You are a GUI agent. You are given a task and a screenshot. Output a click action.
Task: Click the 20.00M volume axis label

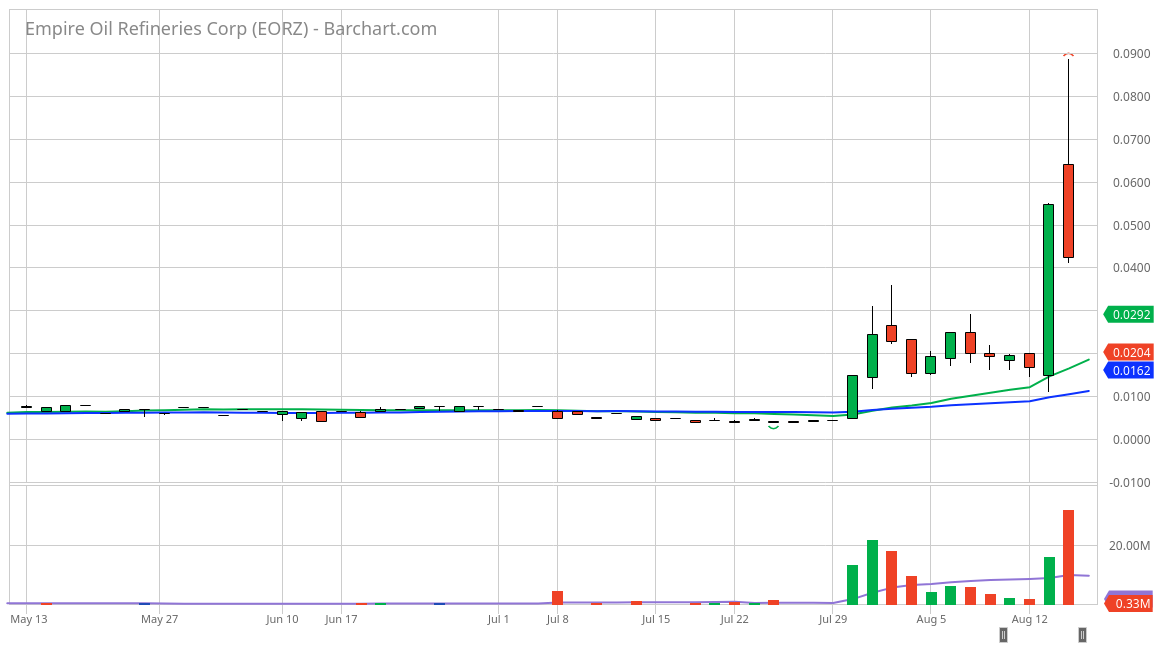1129,546
